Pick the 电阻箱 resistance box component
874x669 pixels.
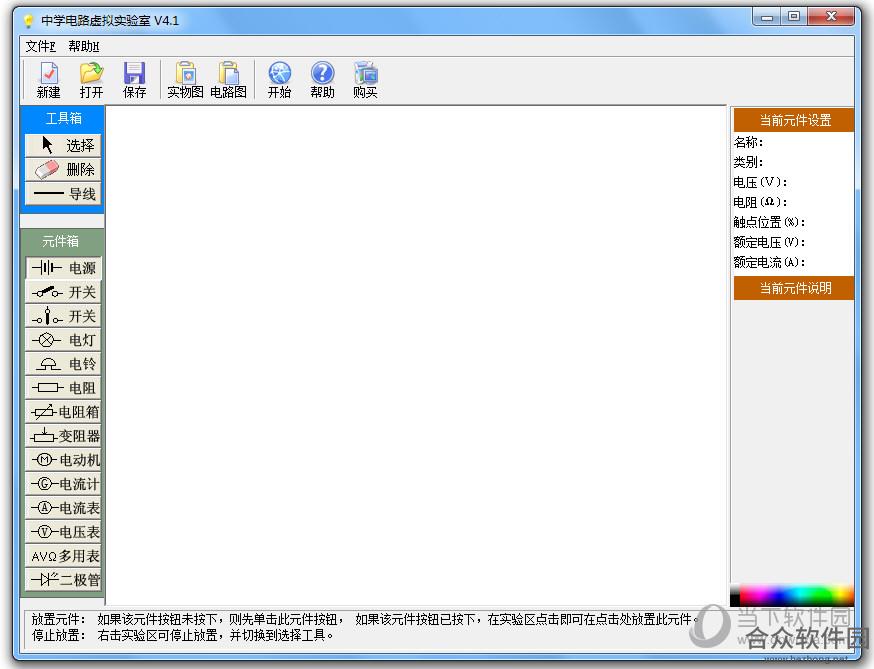pos(64,412)
